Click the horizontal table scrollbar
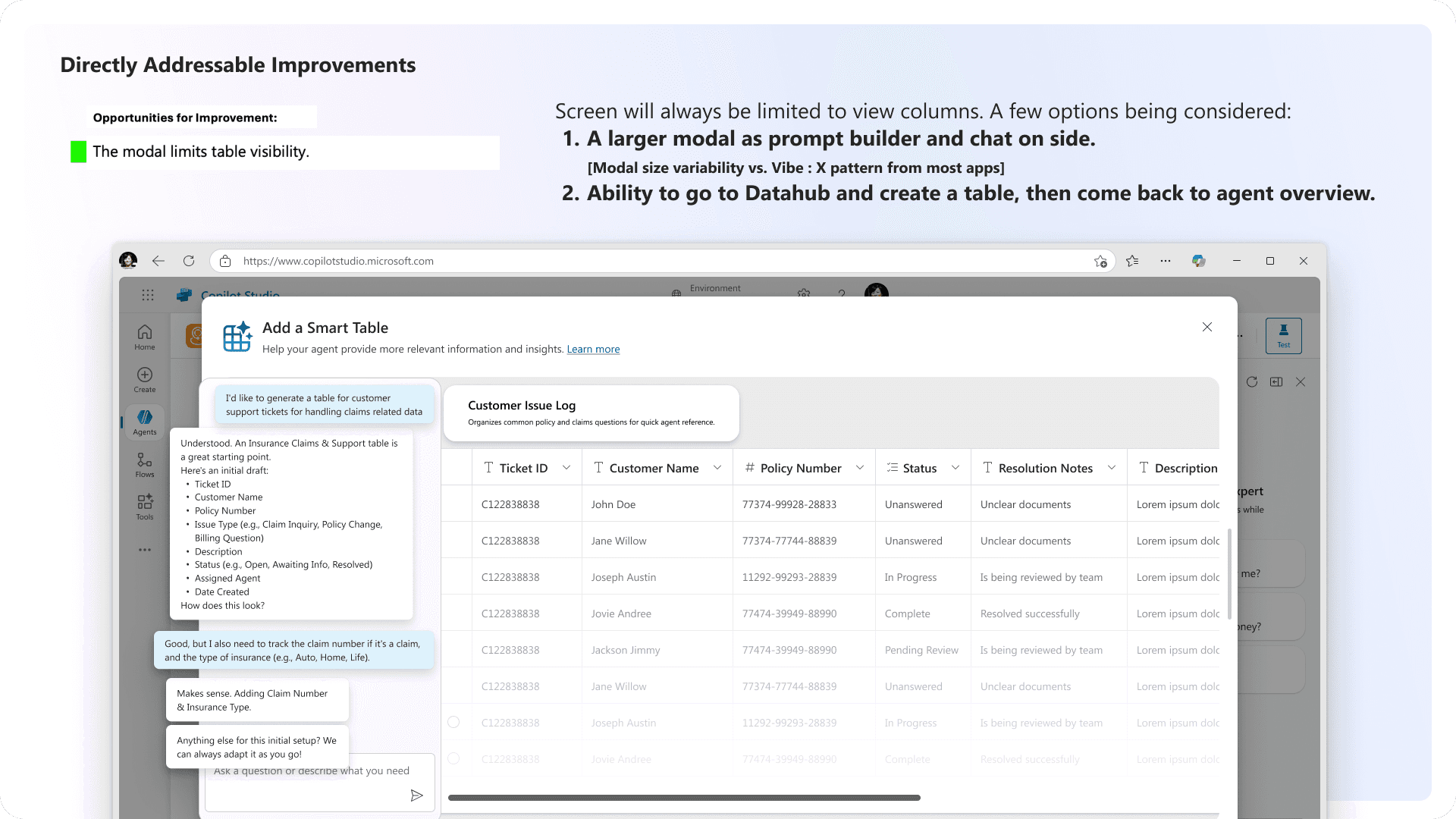The width and height of the screenshot is (1456, 819). click(684, 798)
